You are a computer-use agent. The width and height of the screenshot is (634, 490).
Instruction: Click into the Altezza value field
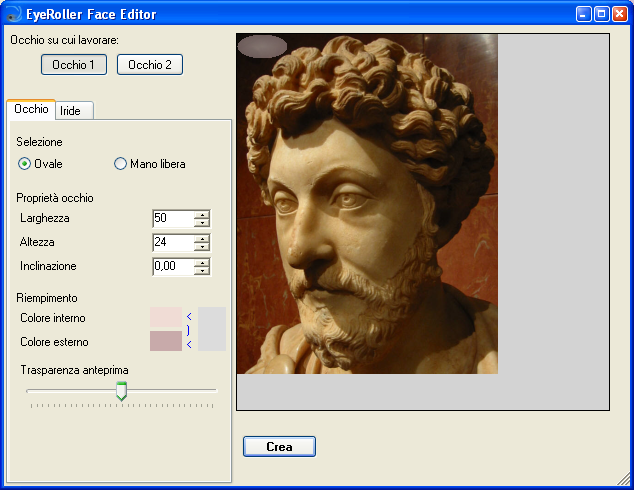(x=173, y=243)
